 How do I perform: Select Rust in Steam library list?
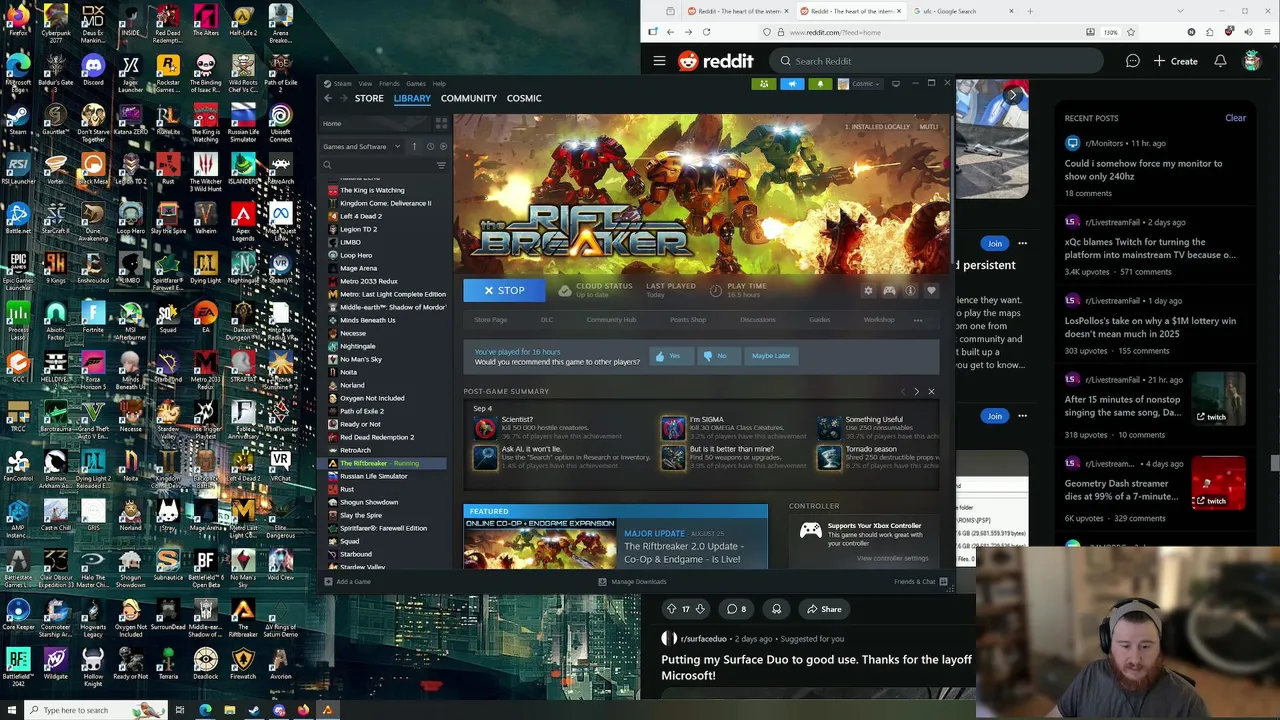click(x=347, y=489)
